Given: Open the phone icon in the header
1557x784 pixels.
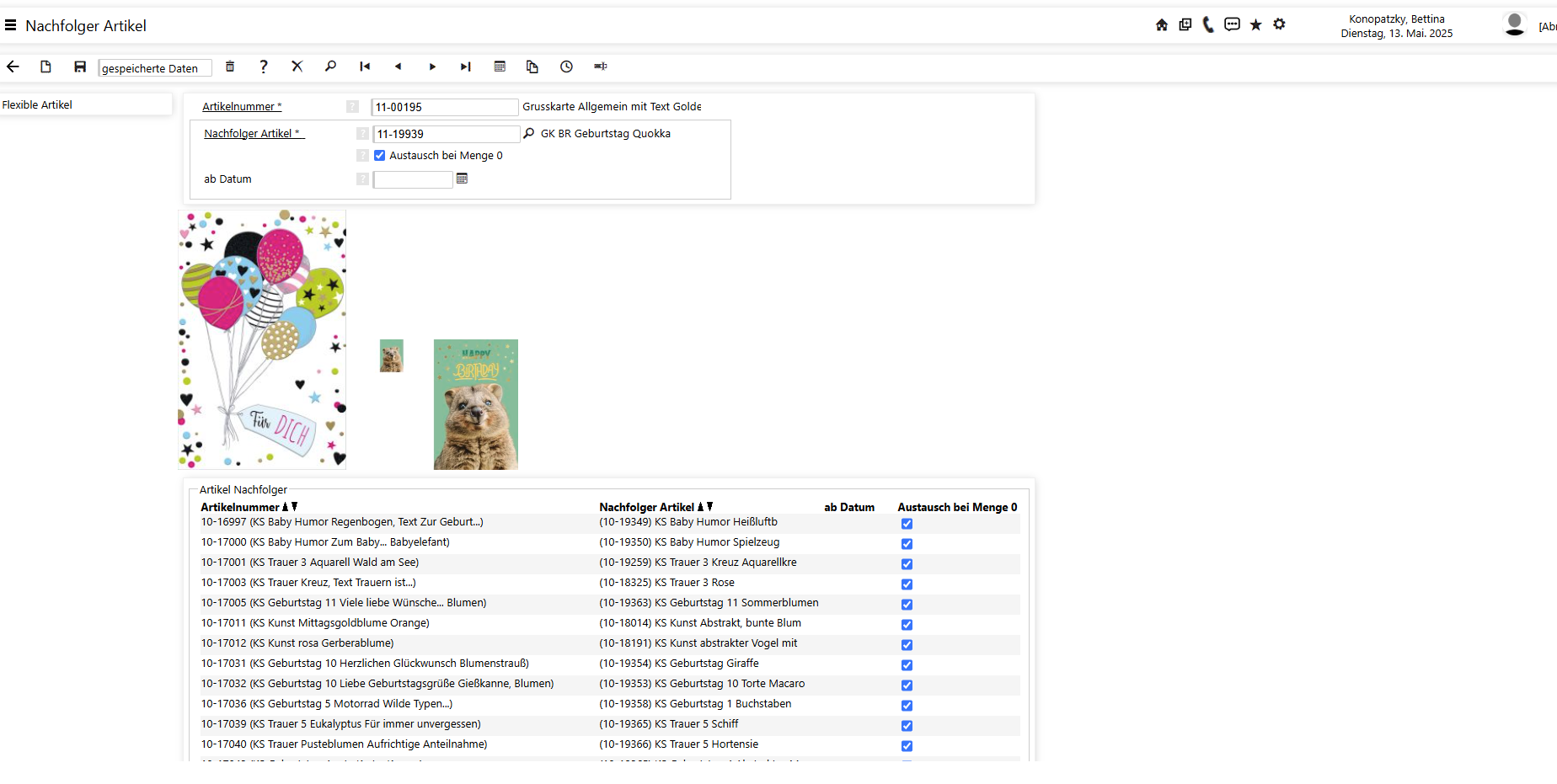Looking at the screenshot, I should (x=1208, y=24).
